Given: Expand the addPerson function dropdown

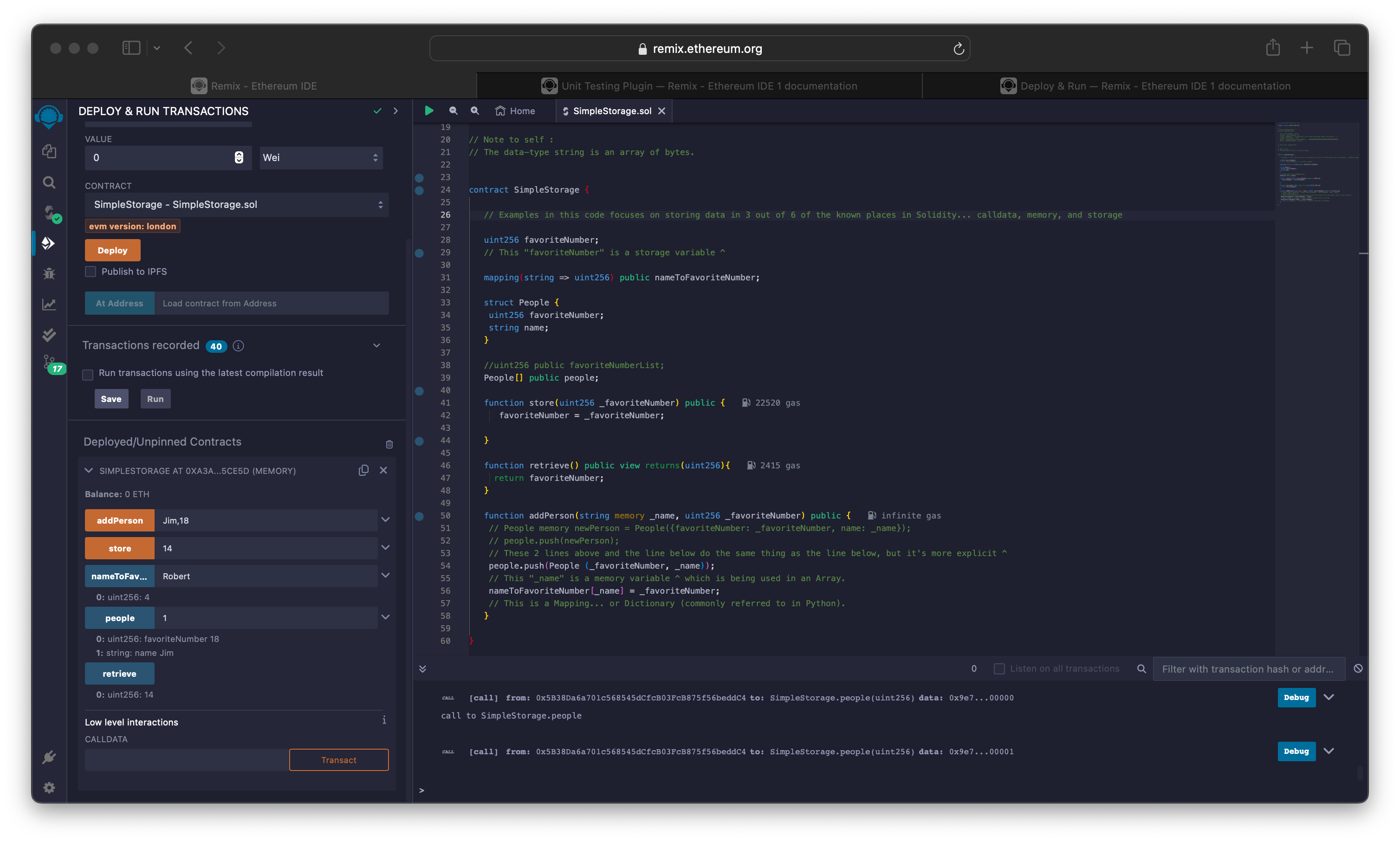Looking at the screenshot, I should click(385, 520).
